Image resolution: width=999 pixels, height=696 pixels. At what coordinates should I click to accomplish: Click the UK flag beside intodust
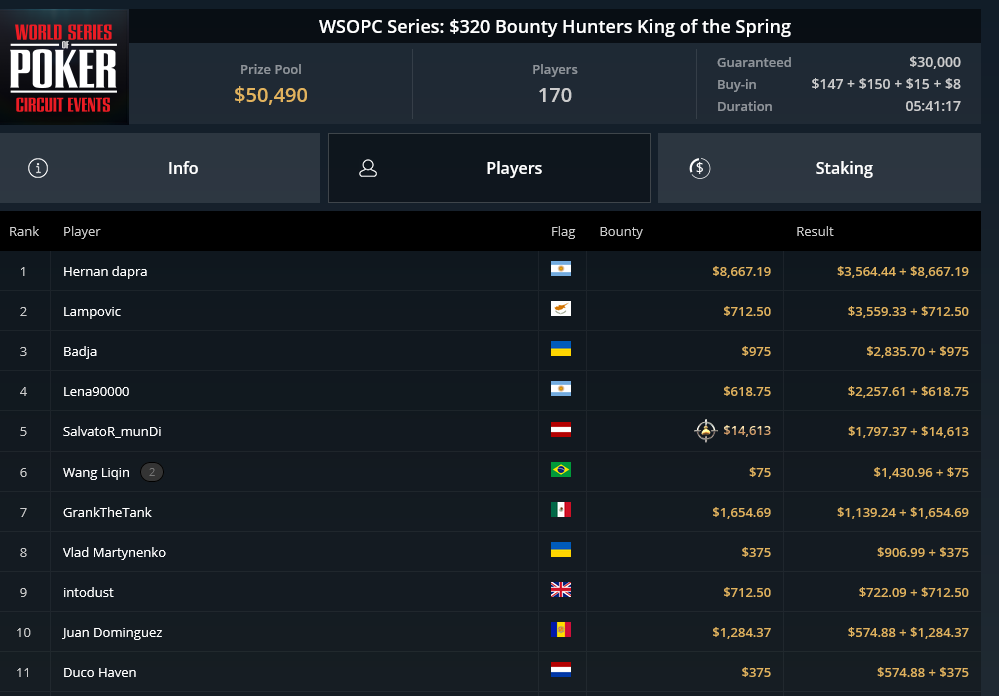[x=561, y=590]
